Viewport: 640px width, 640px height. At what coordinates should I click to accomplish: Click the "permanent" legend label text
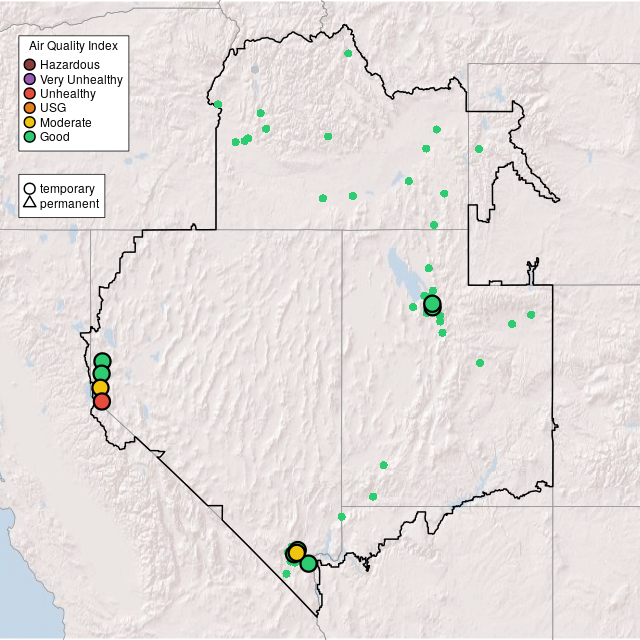pos(69,203)
